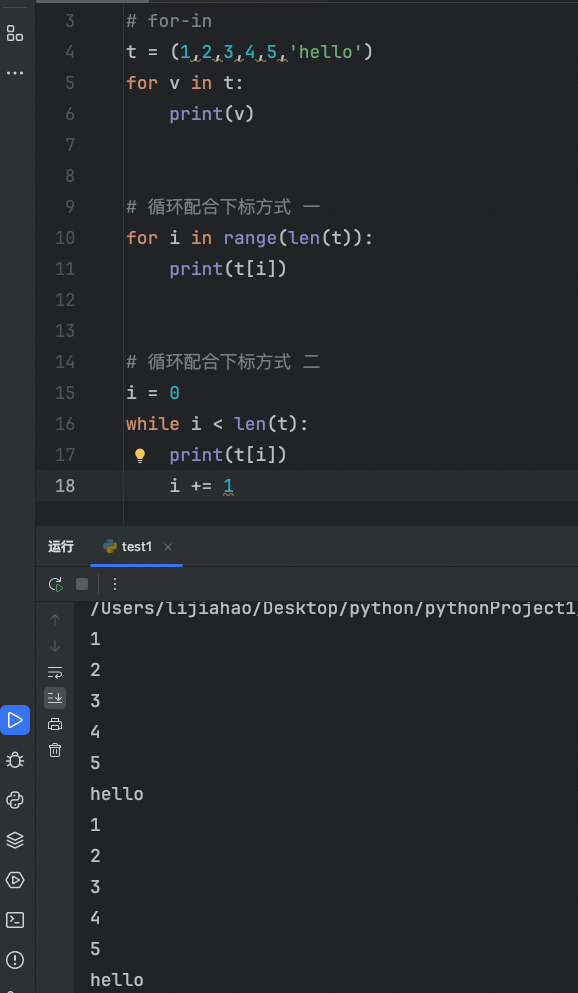Screen dimensions: 578x993
Task: Open the Problems exclamation icon
Action: tap(15, 960)
